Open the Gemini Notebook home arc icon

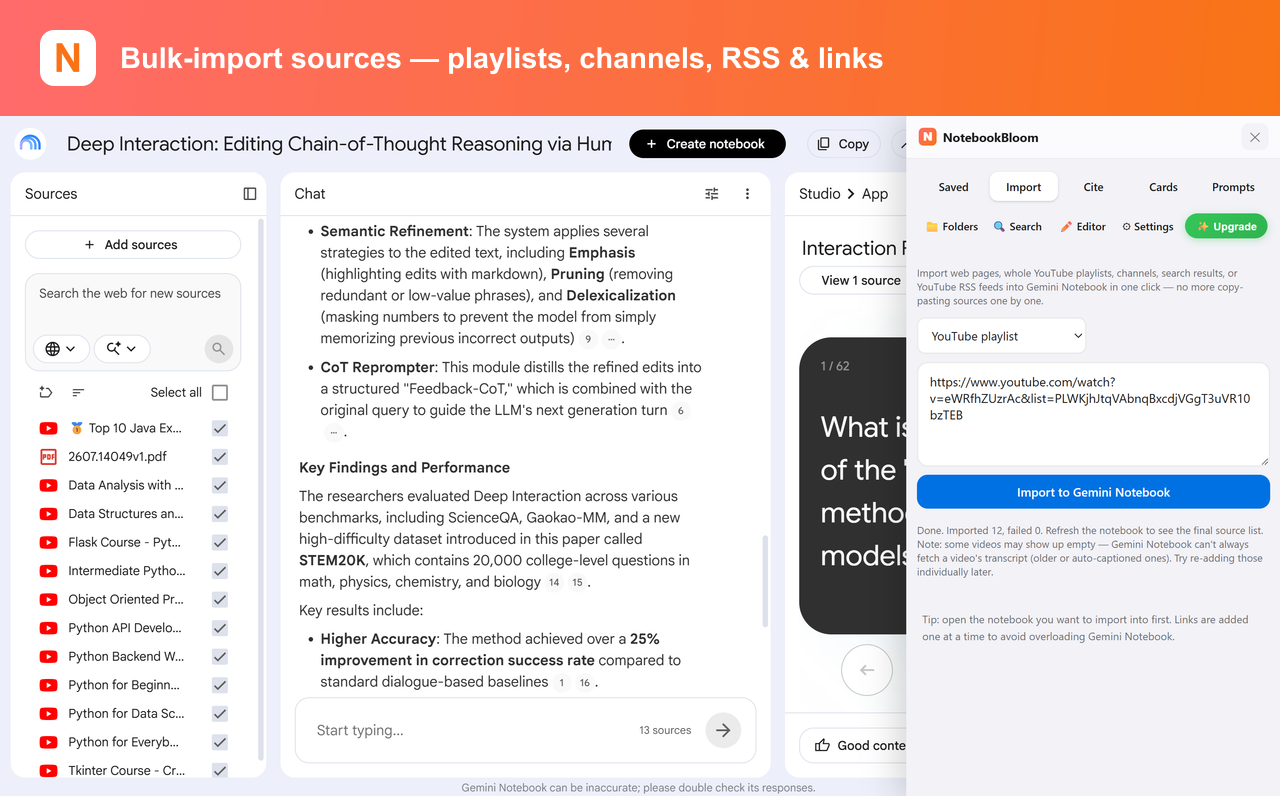(31, 144)
